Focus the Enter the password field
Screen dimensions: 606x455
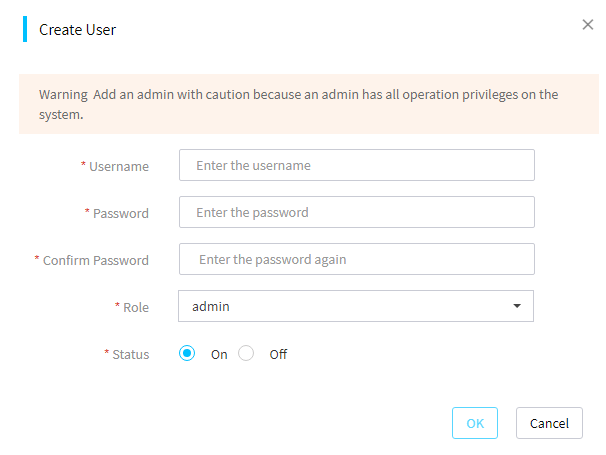point(357,212)
